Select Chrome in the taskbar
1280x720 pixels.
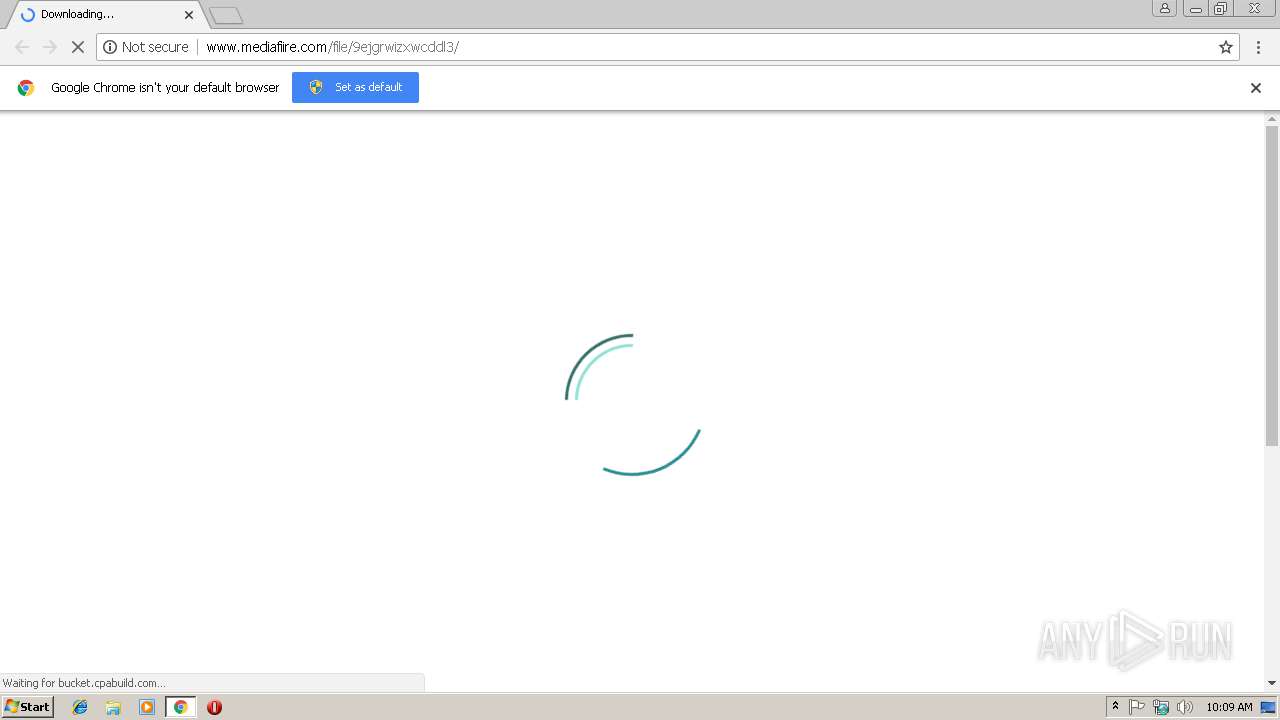tap(180, 707)
